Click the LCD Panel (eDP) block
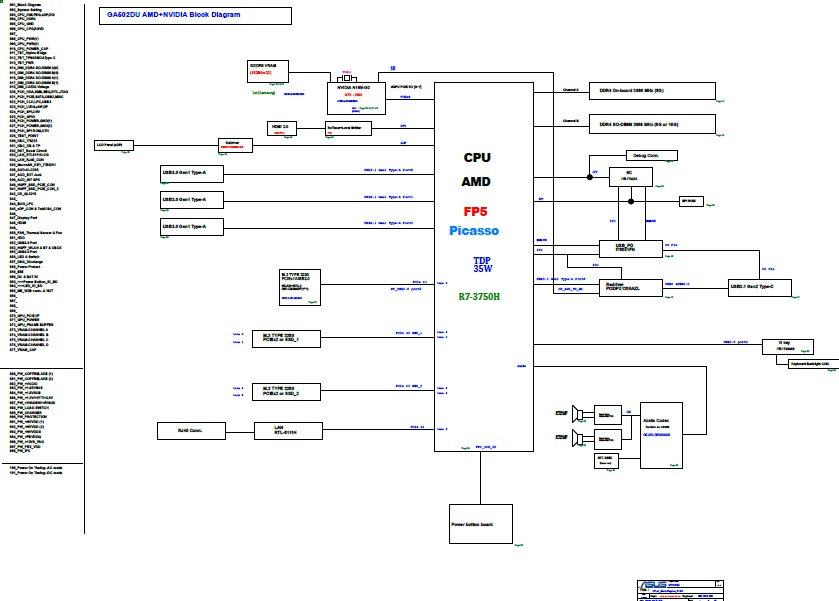 click(113, 146)
